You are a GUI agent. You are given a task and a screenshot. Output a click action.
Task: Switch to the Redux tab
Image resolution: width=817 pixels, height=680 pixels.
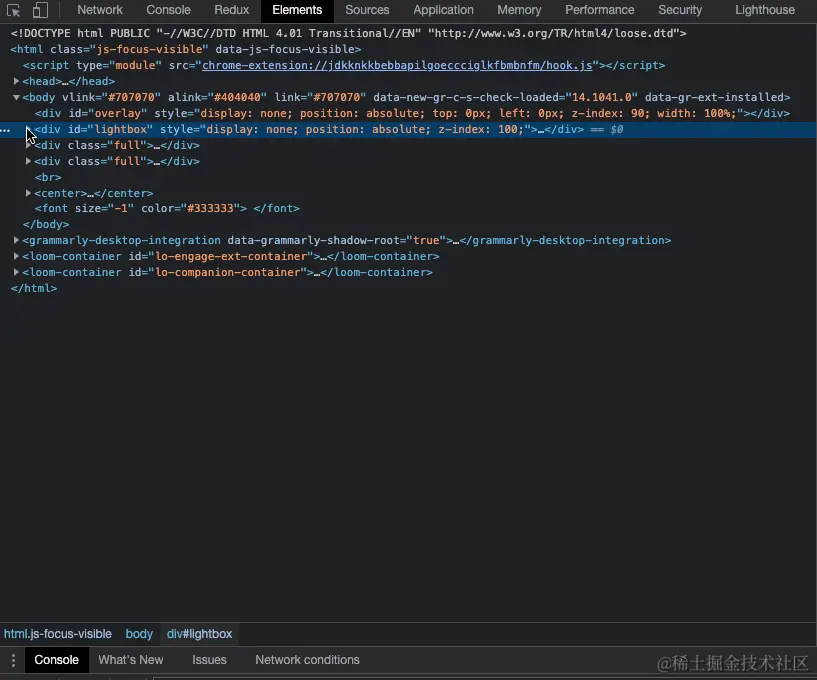pyautogui.click(x=231, y=10)
